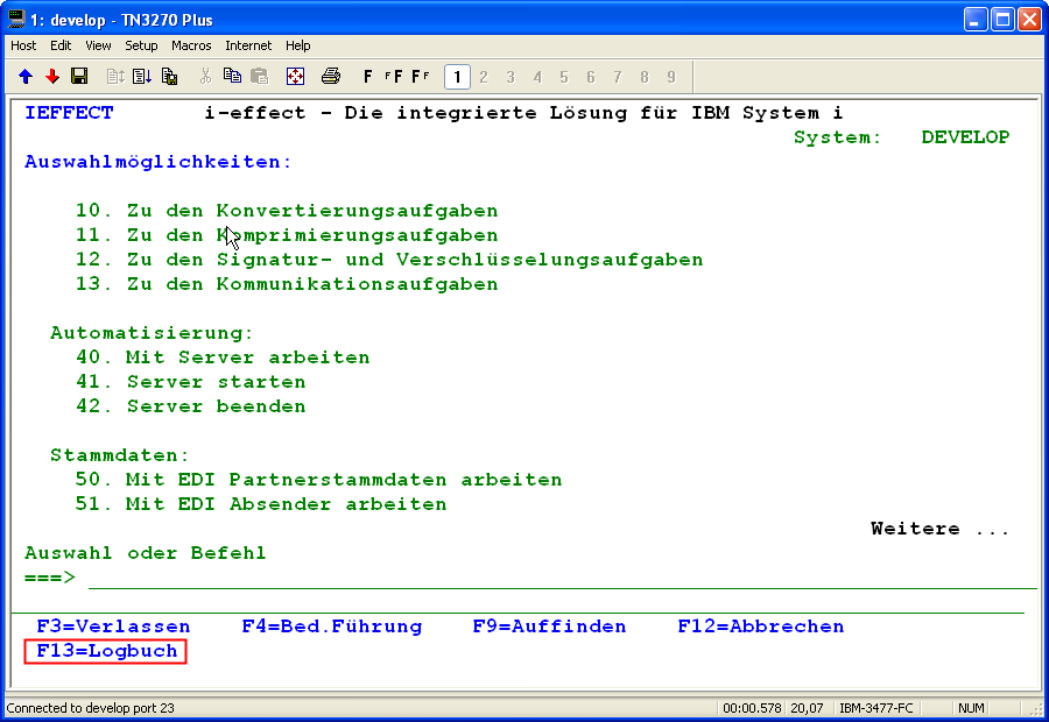Click the red four-arrows toolbar icon

pyautogui.click(x=295, y=77)
